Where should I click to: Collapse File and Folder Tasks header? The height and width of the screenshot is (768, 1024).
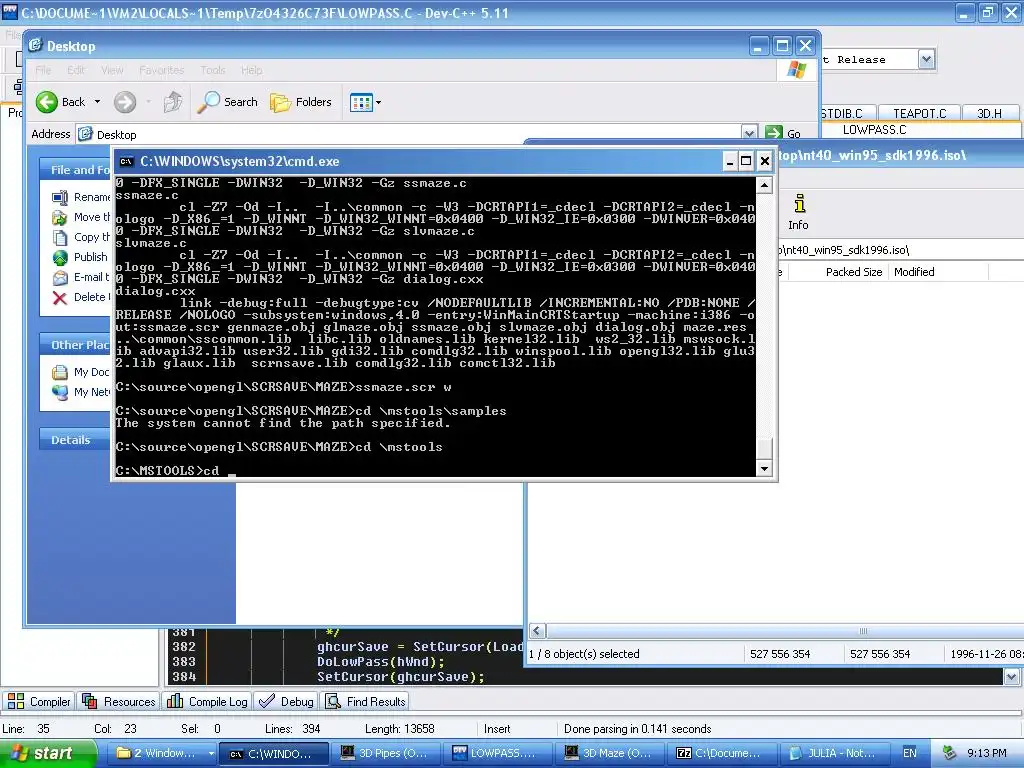click(74, 170)
